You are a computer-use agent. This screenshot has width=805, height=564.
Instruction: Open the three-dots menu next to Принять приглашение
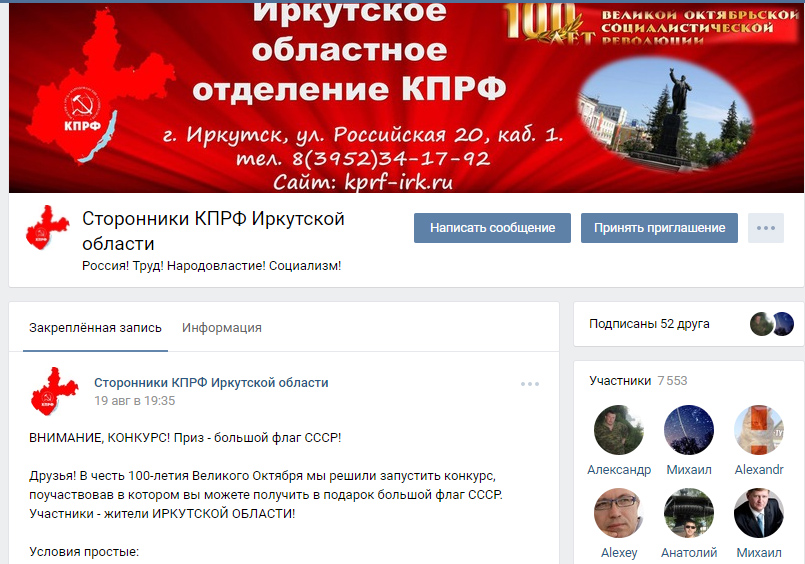[x=765, y=228]
